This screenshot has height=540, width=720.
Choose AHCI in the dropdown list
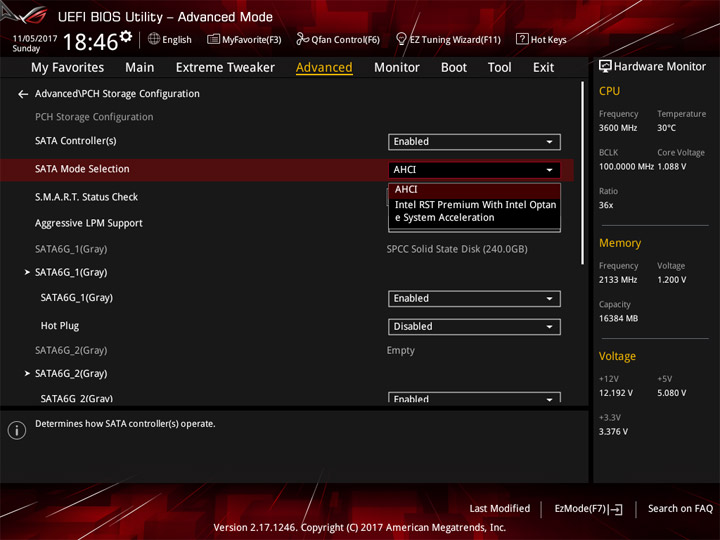(x=474, y=190)
